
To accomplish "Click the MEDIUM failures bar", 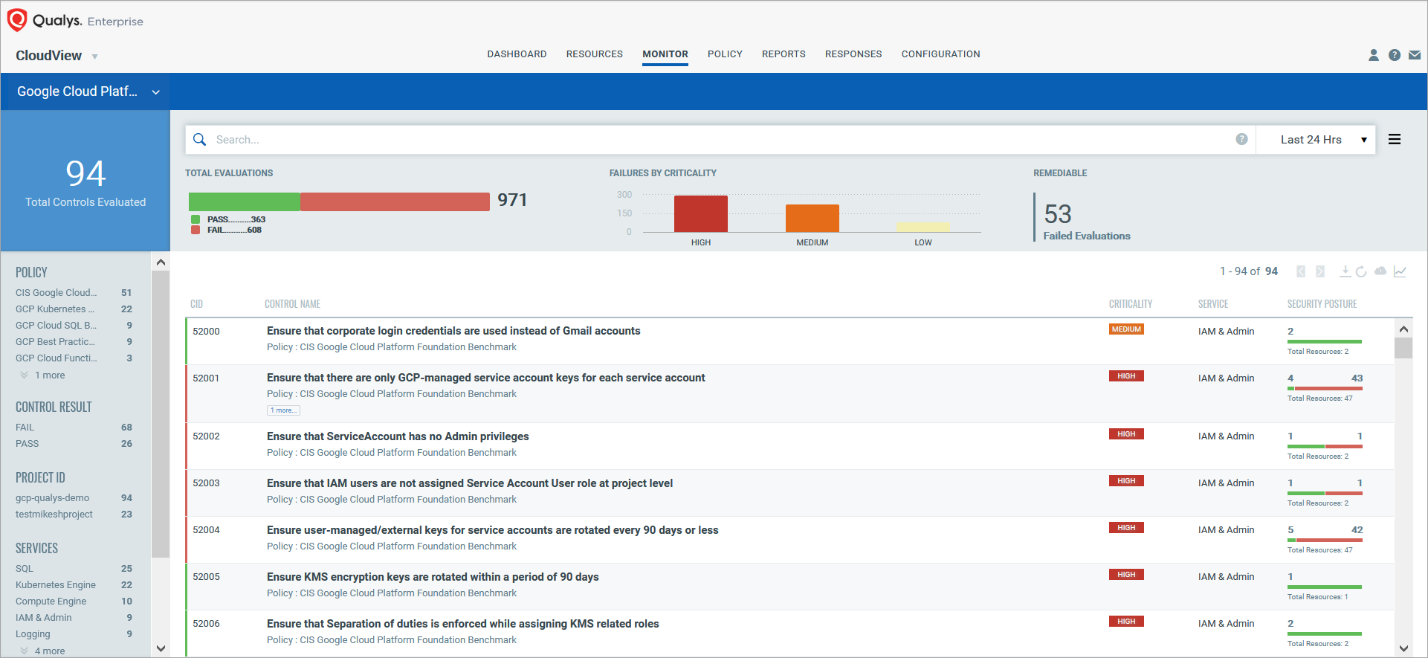I will [x=812, y=219].
